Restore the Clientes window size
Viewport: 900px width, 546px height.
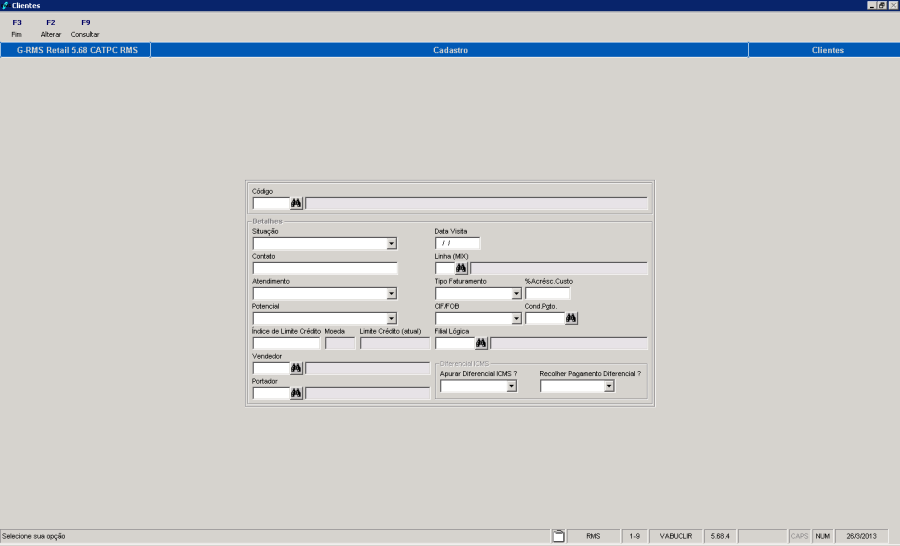882,5
